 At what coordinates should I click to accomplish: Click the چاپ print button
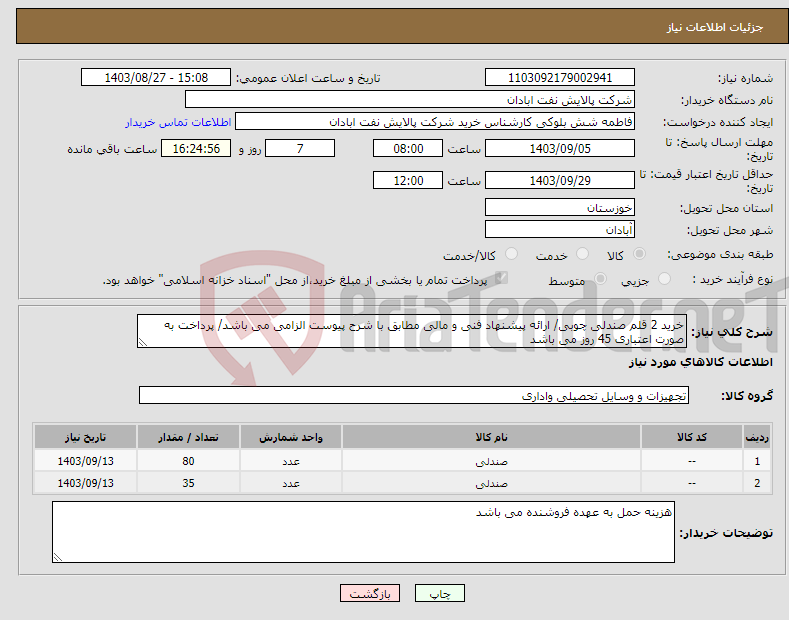coord(440,594)
